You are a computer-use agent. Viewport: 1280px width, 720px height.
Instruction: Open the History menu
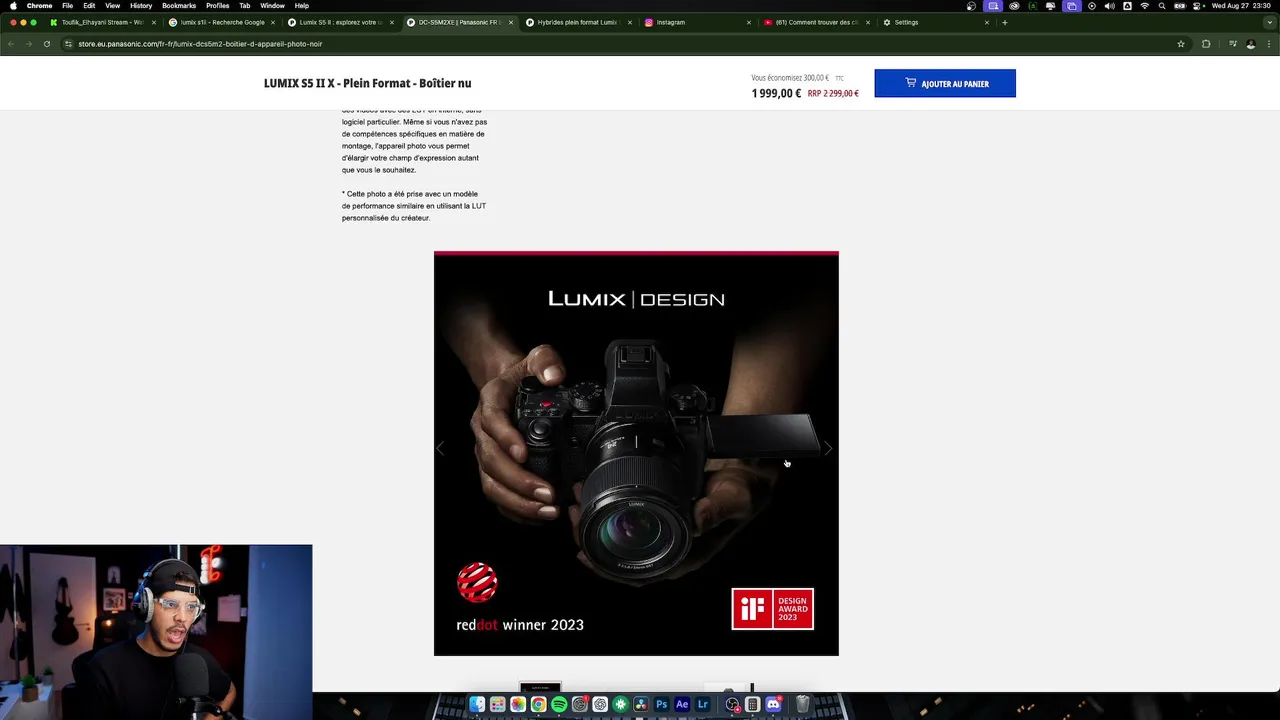pyautogui.click(x=141, y=6)
